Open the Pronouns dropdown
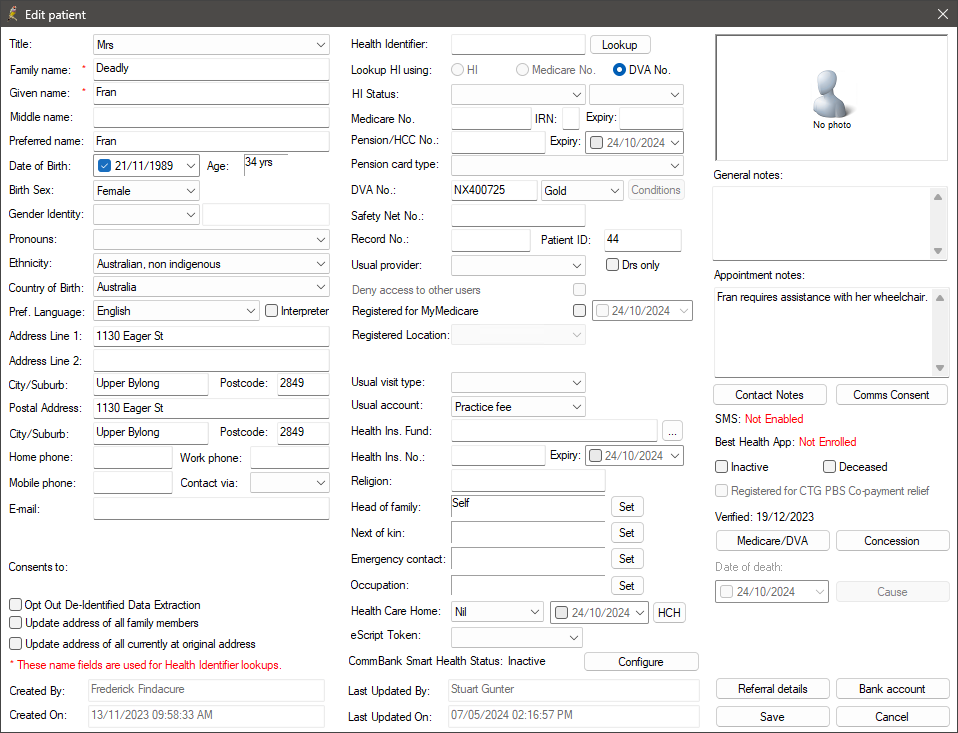Image resolution: width=958 pixels, height=733 pixels. click(x=211, y=239)
